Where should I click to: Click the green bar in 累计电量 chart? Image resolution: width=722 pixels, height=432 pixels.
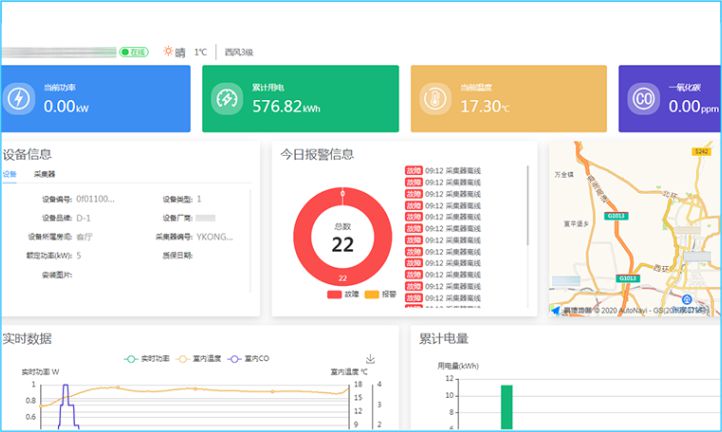coord(507,407)
